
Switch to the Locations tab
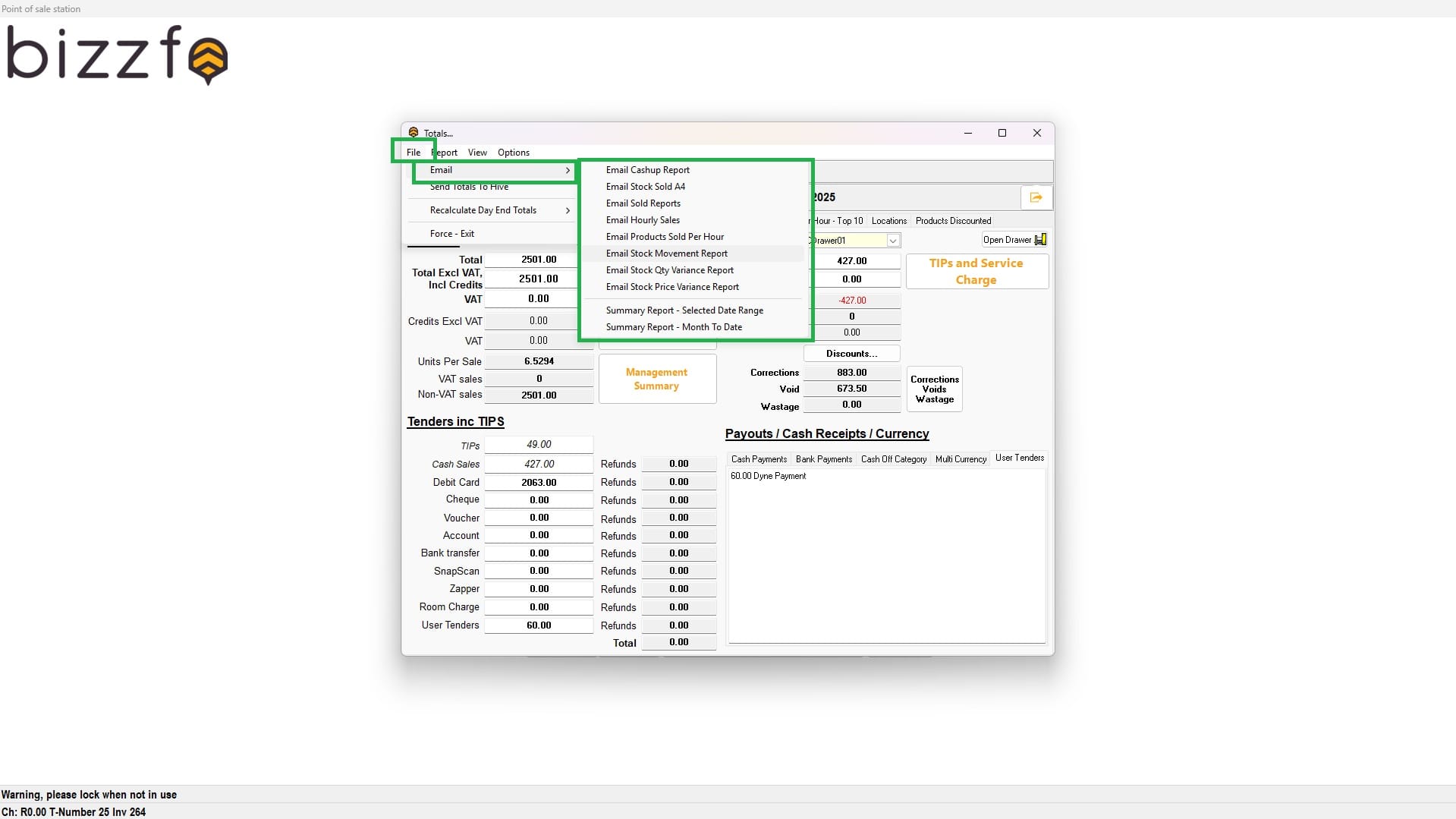888,220
